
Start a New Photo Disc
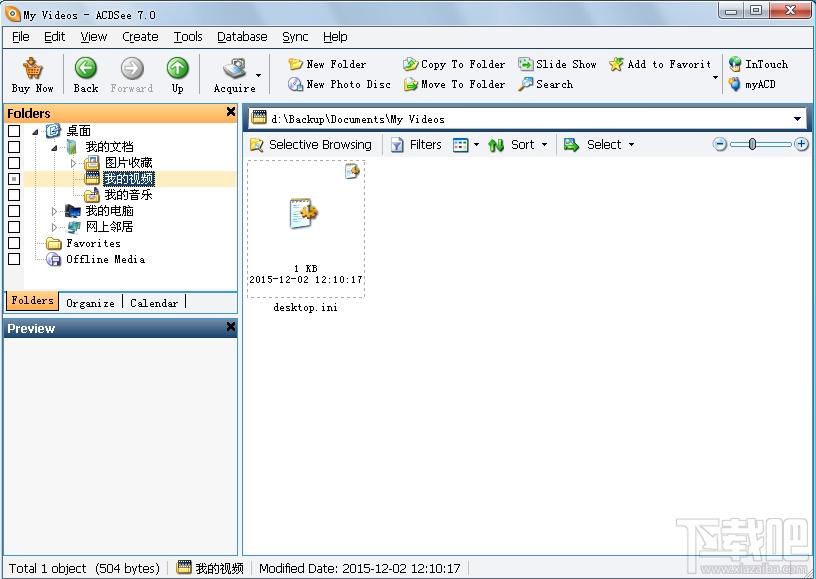click(x=339, y=84)
